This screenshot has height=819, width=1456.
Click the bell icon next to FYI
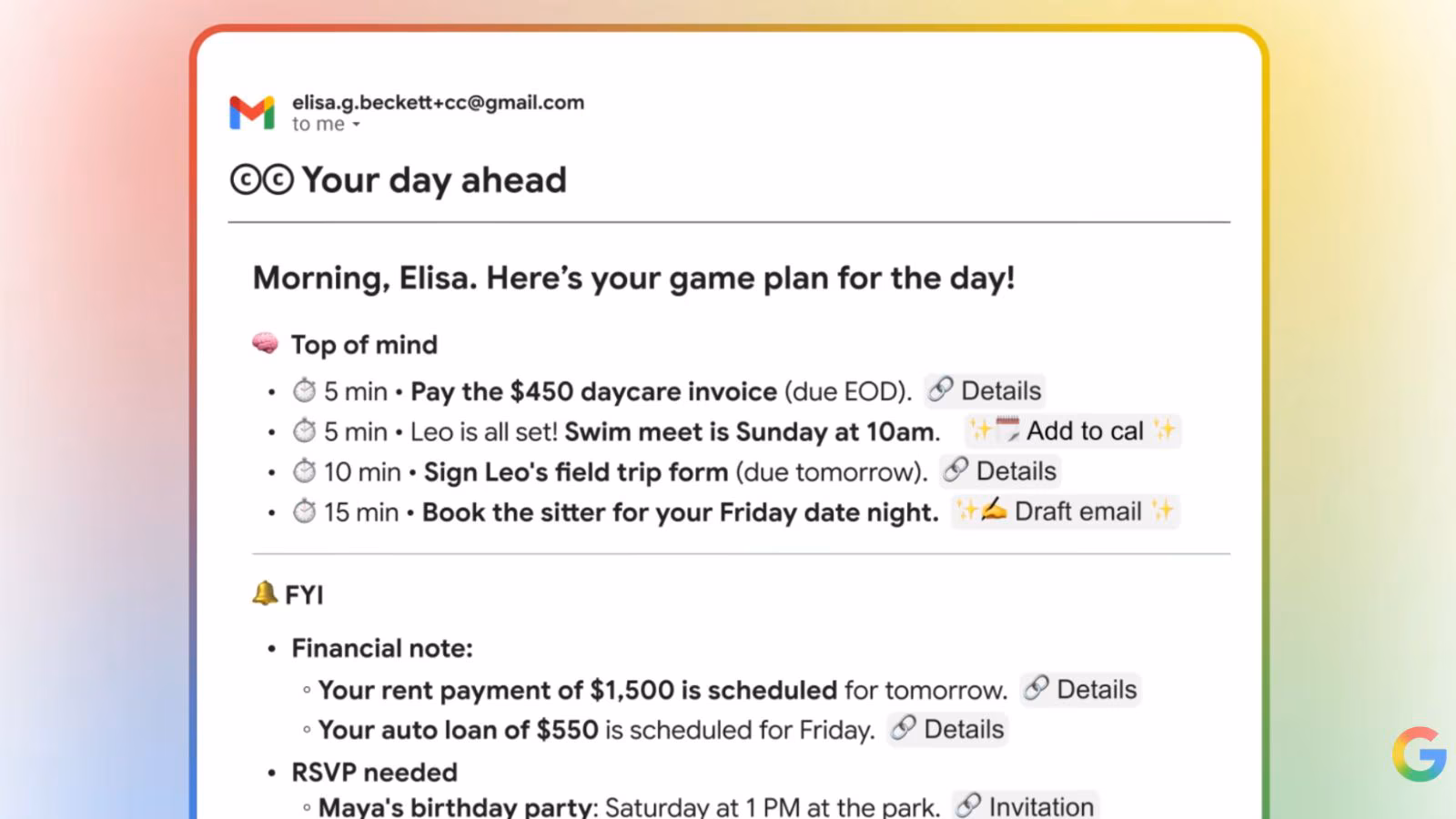pyautogui.click(x=264, y=594)
